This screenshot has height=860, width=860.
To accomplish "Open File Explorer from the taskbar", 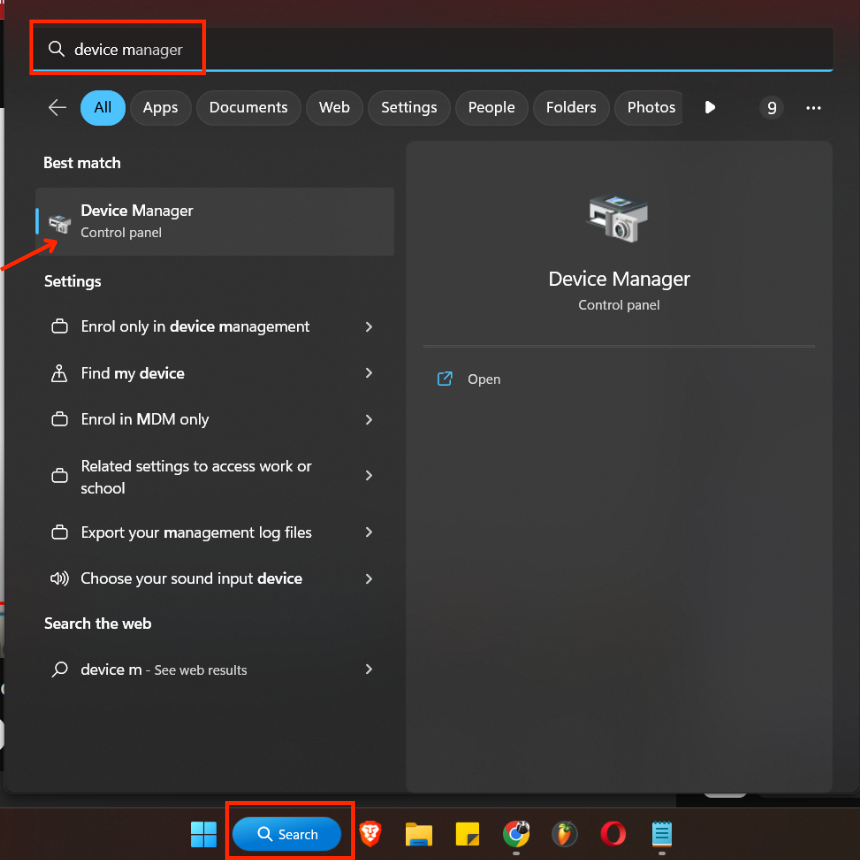I will click(x=418, y=834).
